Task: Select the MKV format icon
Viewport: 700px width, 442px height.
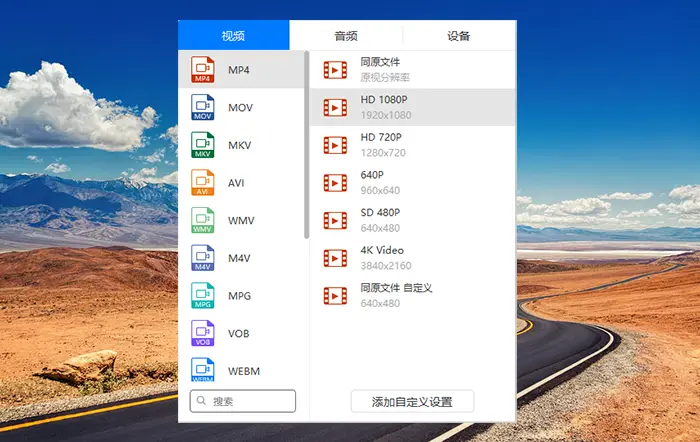Action: click(x=203, y=145)
